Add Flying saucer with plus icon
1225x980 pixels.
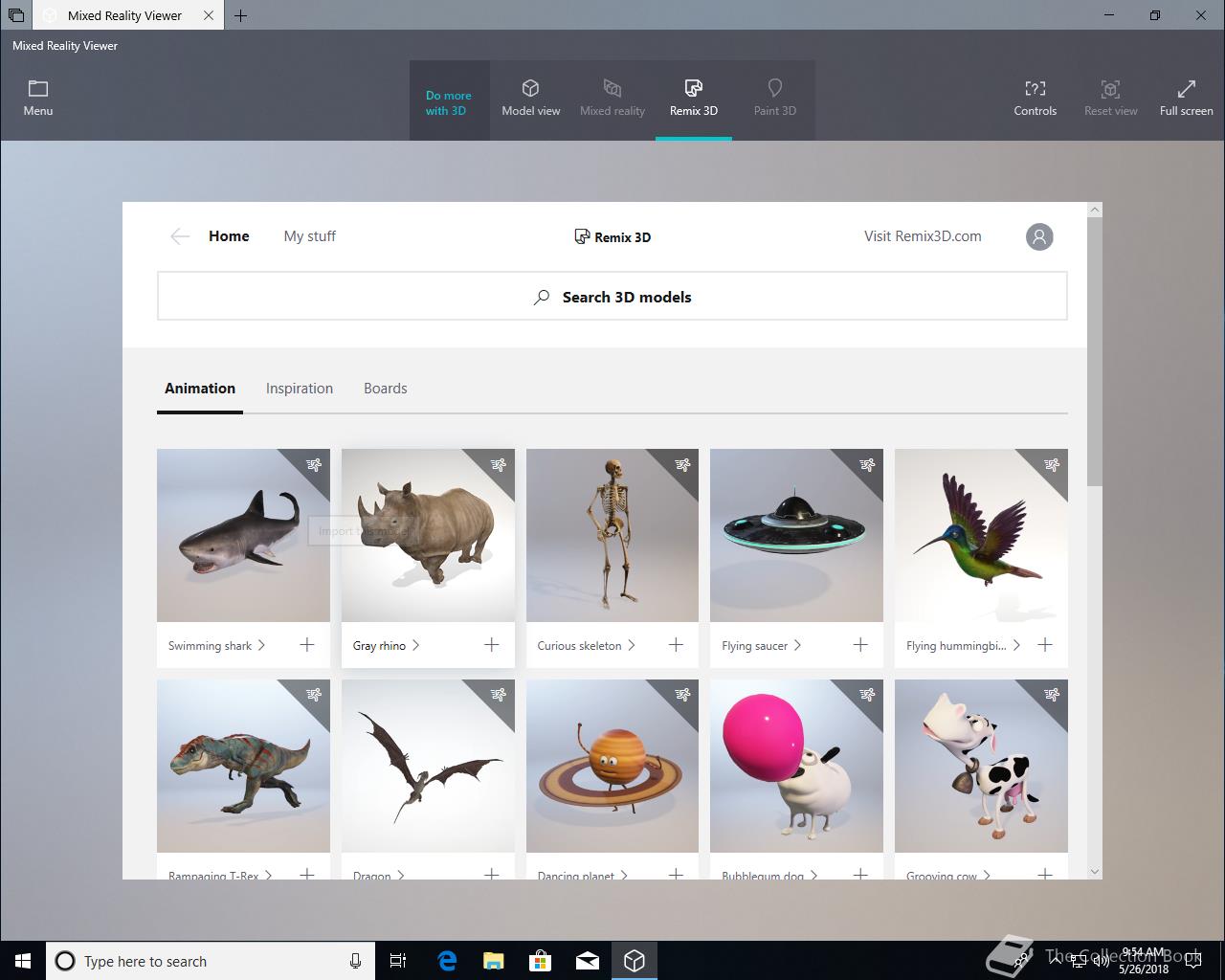tap(860, 645)
